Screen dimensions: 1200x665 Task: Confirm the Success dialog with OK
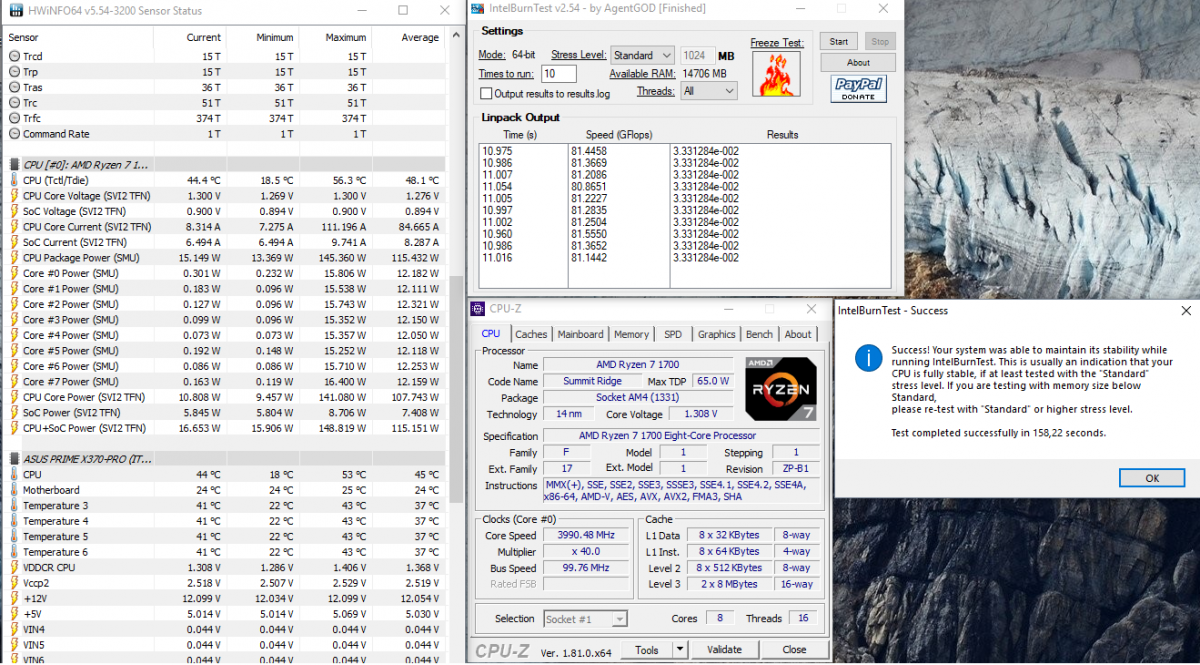click(x=1152, y=478)
